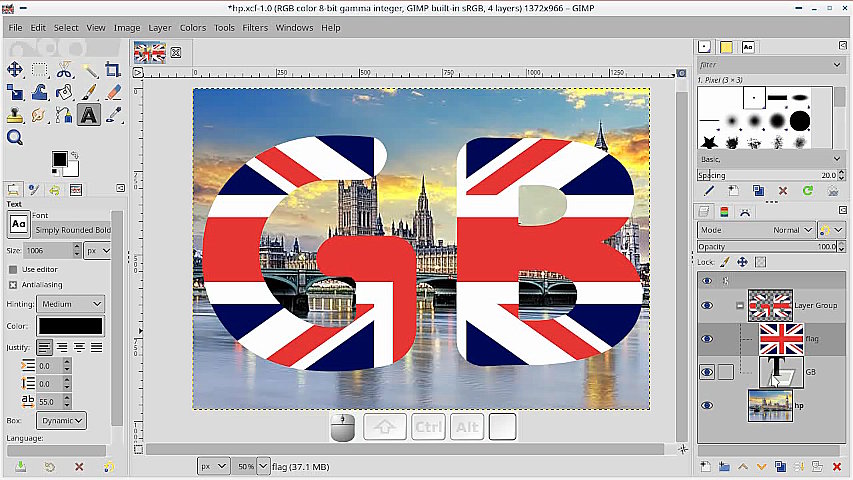Open the text Color black swatch
The height and width of the screenshot is (480, 853).
coord(70,326)
